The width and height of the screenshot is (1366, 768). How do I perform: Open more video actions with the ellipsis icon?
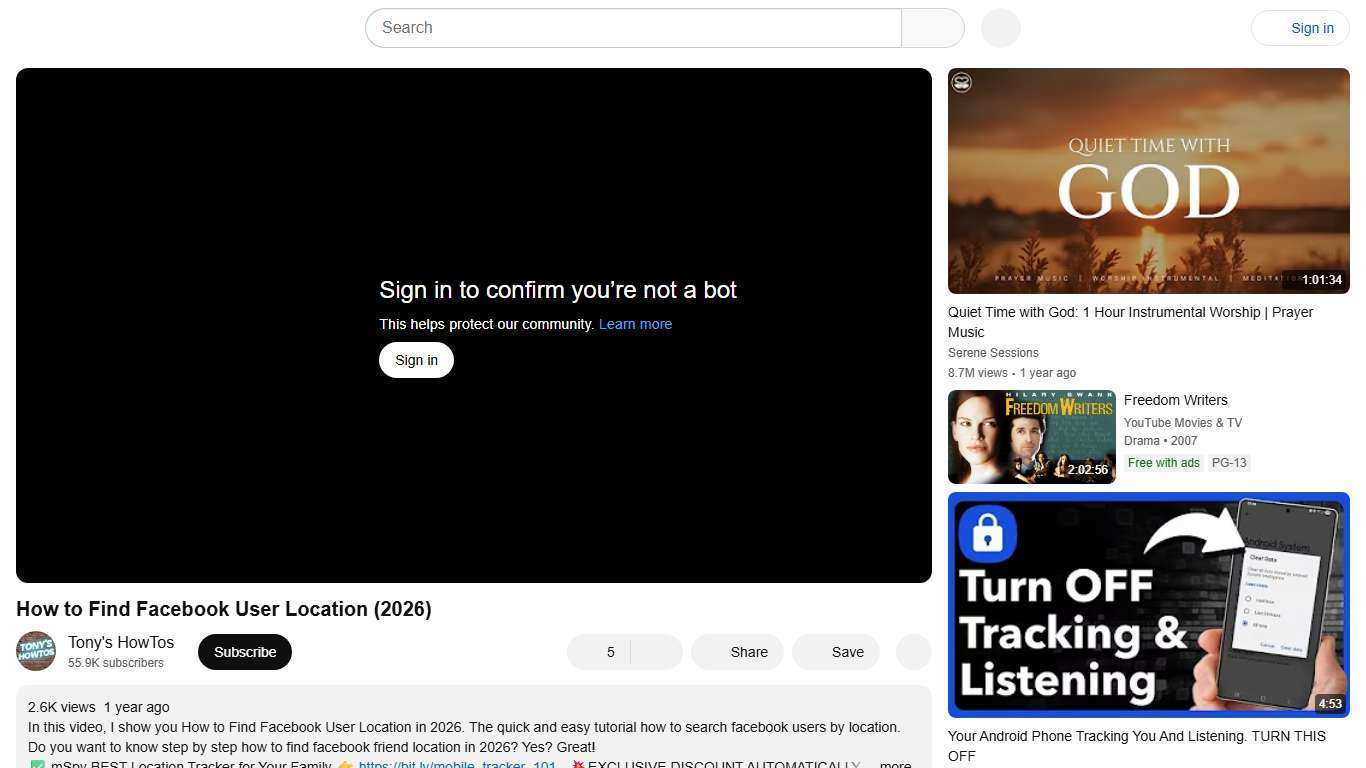point(912,651)
